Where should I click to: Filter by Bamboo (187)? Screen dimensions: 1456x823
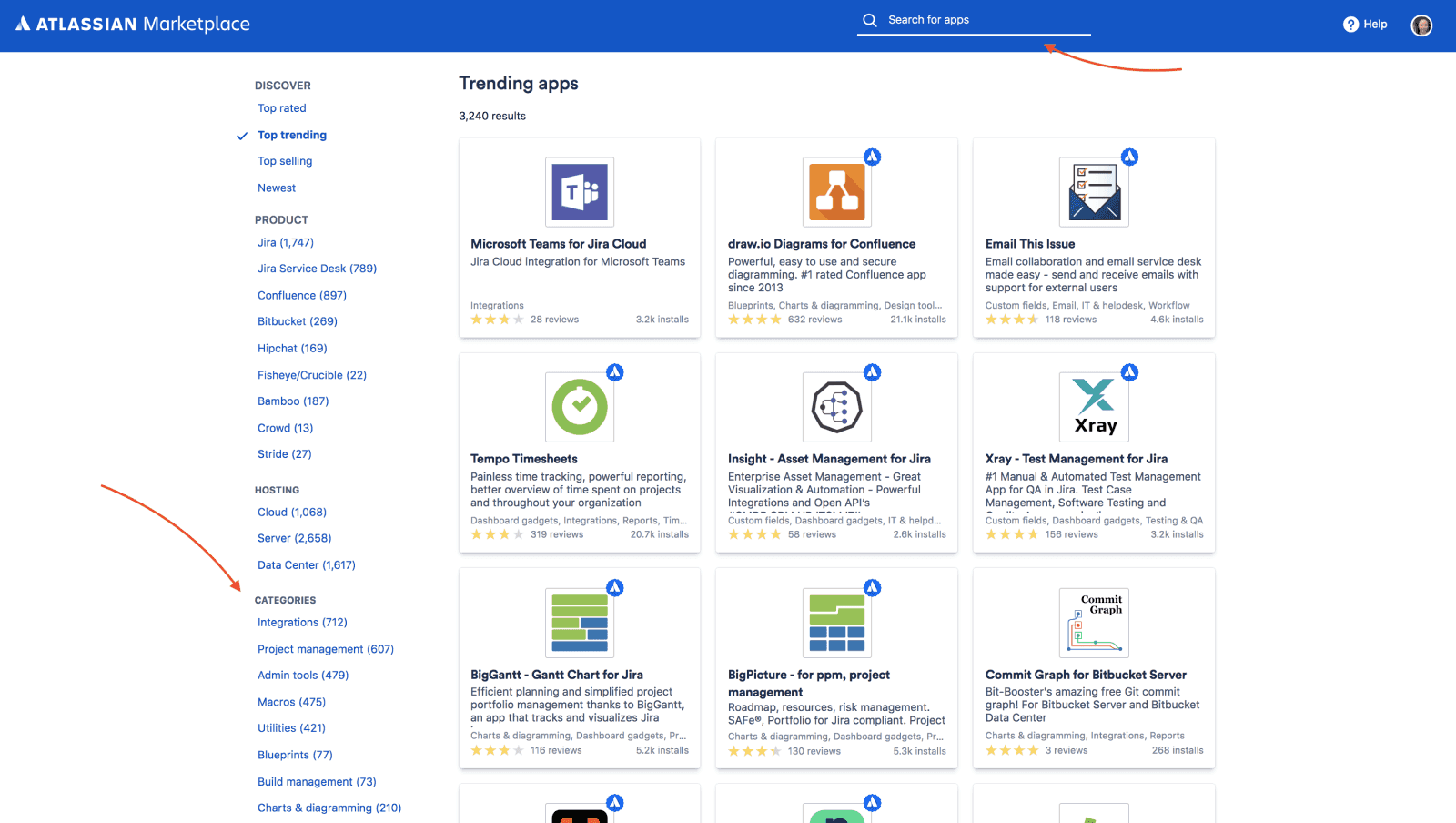pyautogui.click(x=293, y=401)
